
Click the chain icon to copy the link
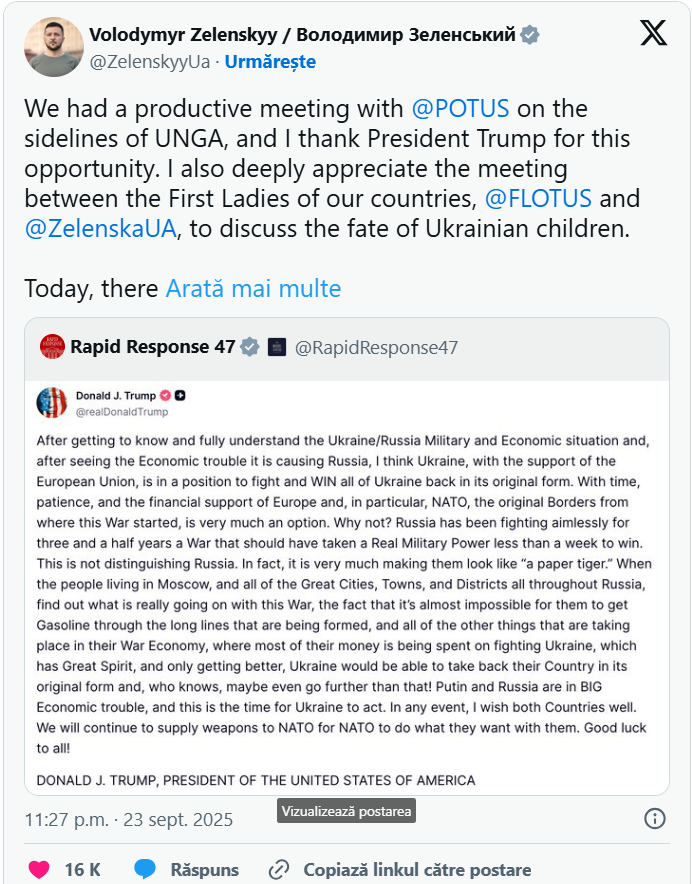[x=279, y=869]
